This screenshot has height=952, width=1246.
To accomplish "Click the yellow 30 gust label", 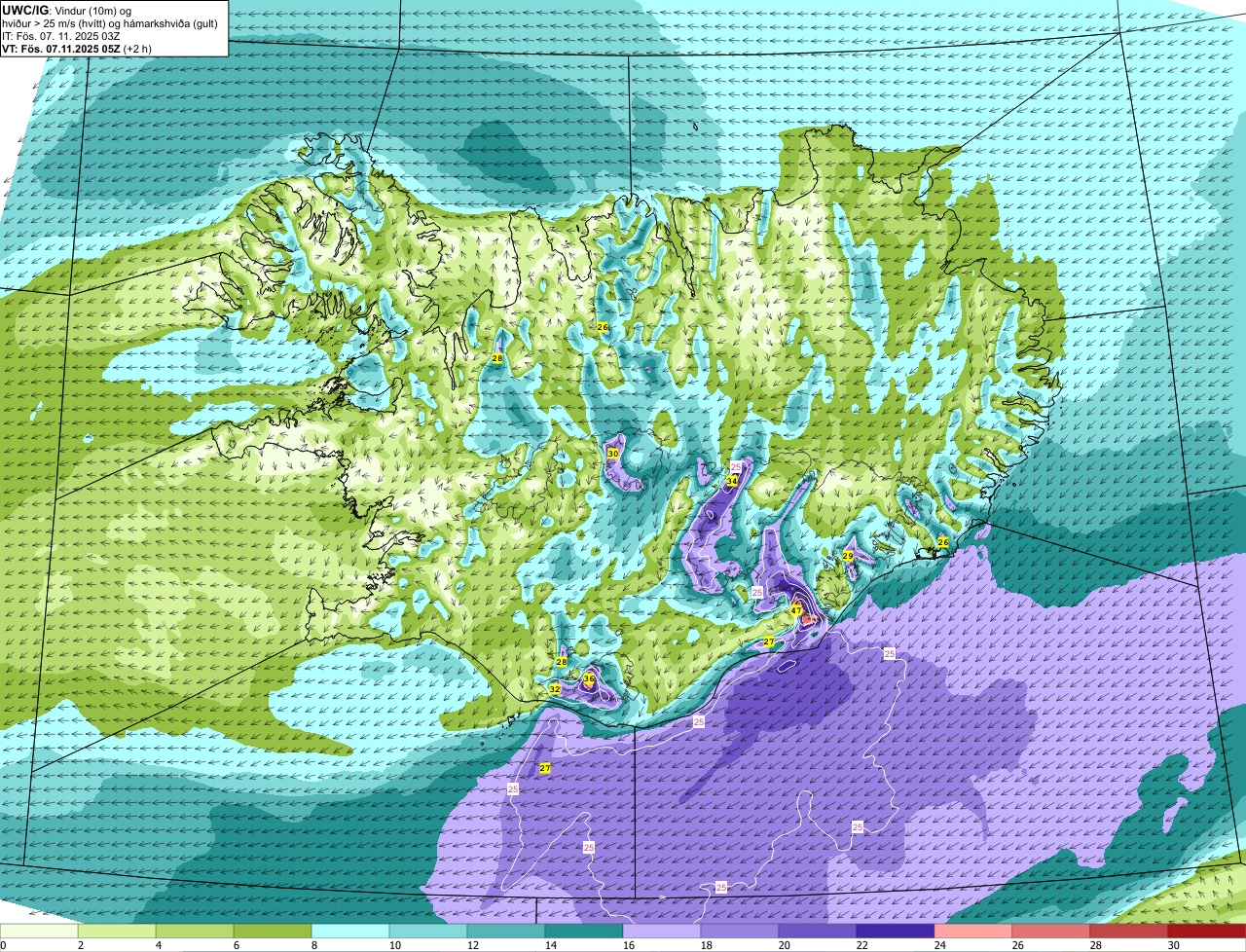I will click(x=613, y=454).
